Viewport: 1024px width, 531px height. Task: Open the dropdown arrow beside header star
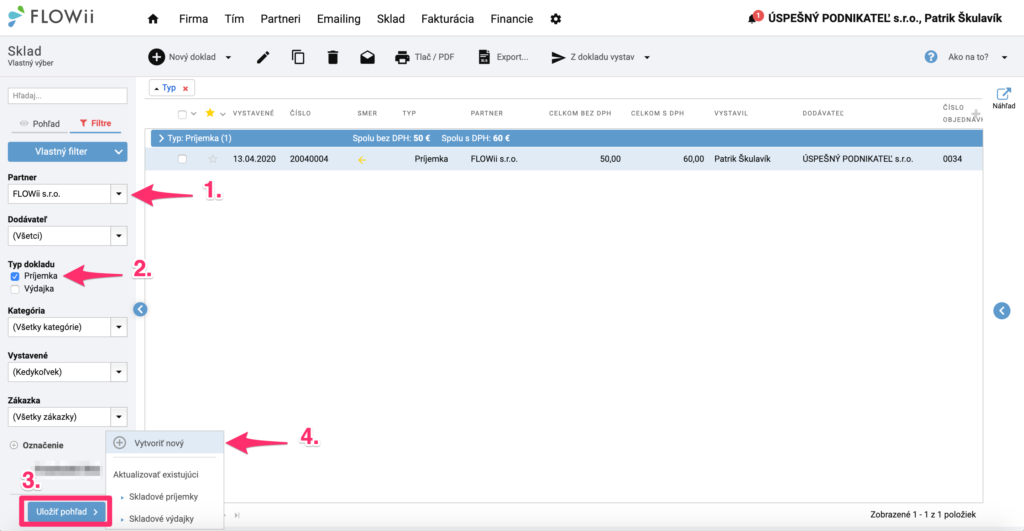223,114
